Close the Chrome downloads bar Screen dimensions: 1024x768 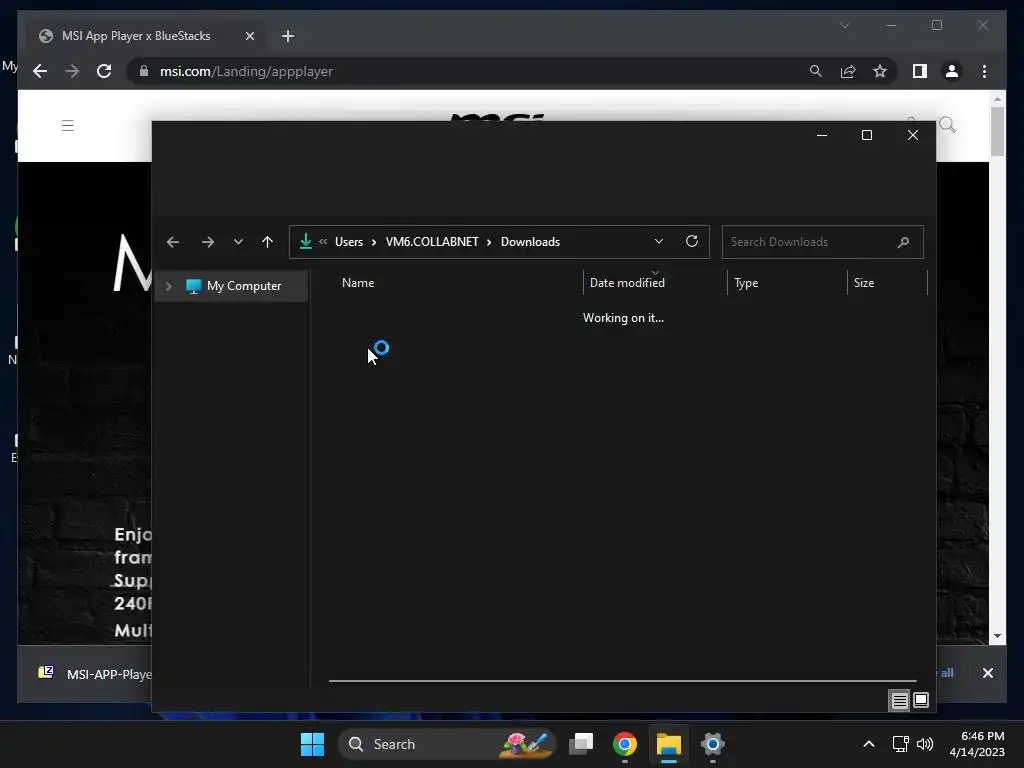point(987,673)
